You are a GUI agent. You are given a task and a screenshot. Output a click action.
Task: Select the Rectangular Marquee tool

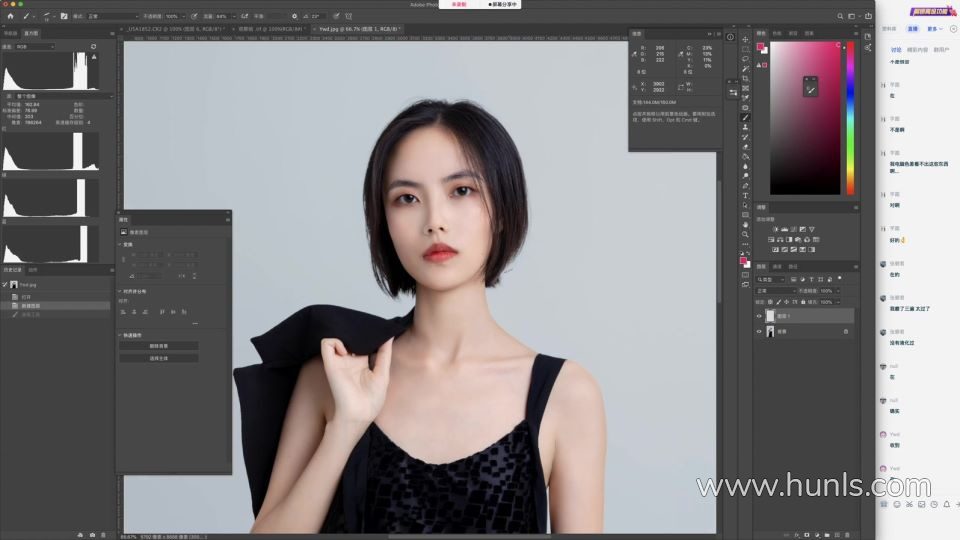pyautogui.click(x=745, y=49)
